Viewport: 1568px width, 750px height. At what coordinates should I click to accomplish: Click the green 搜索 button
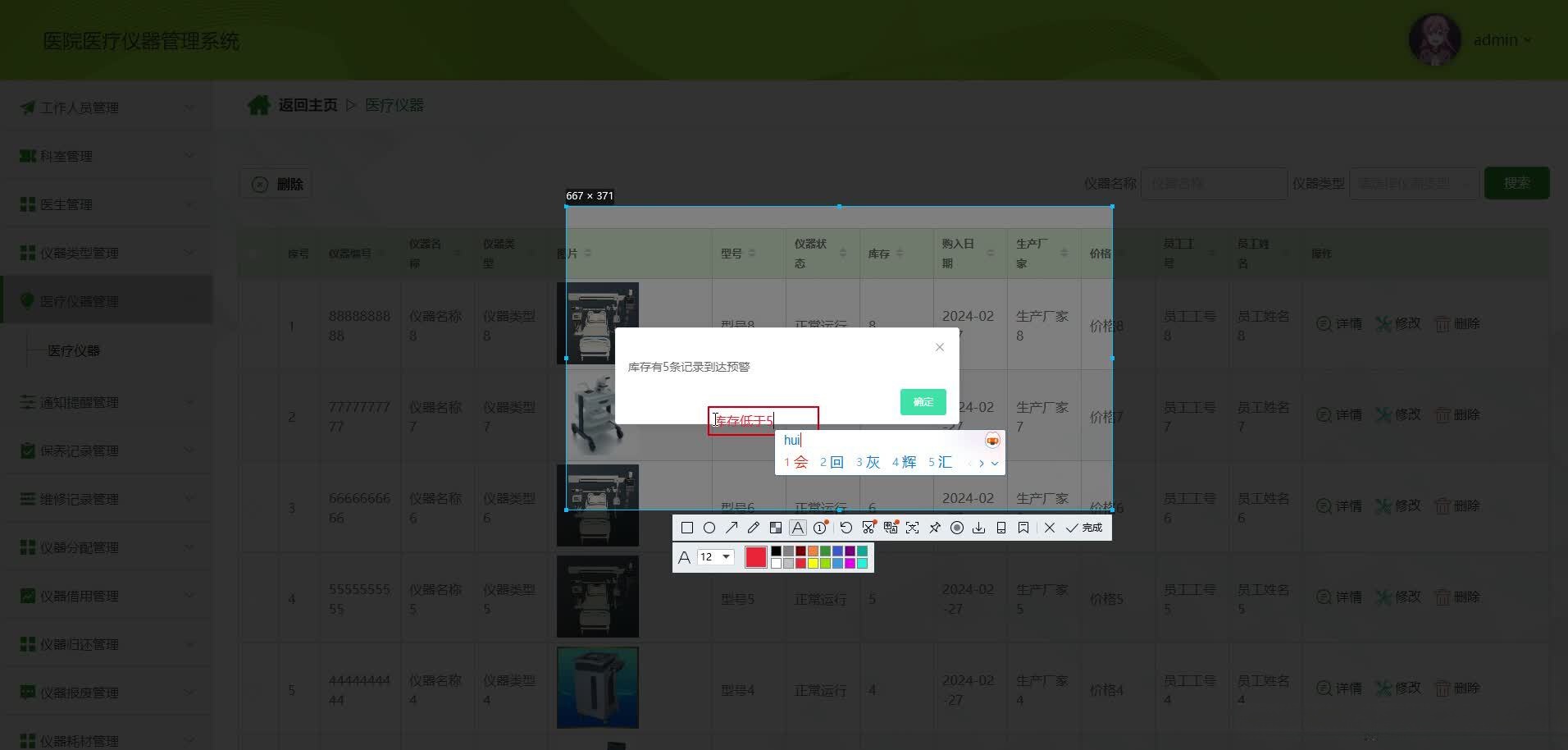tap(1517, 183)
